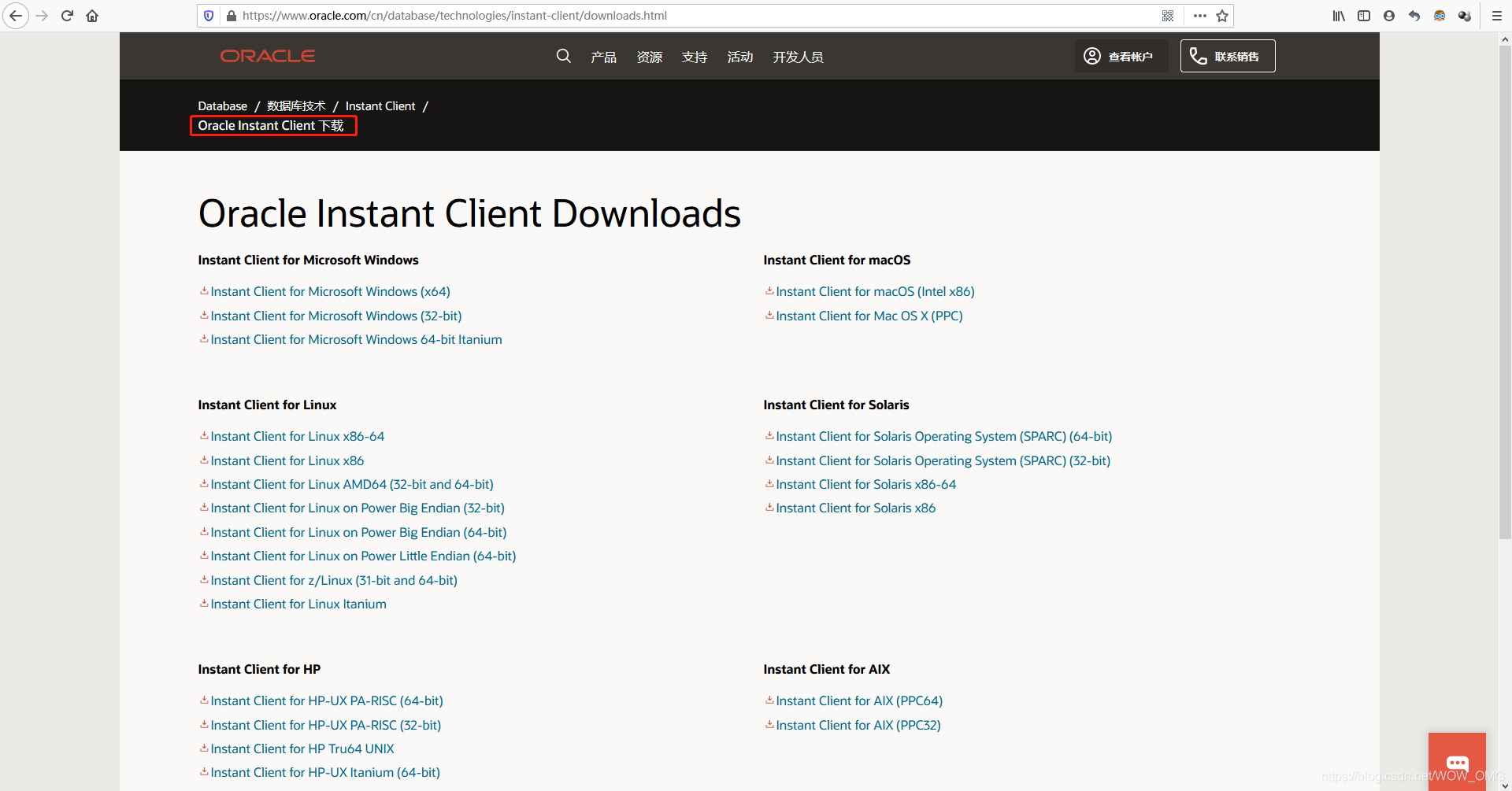Open the QR code icon in address bar

click(1168, 16)
